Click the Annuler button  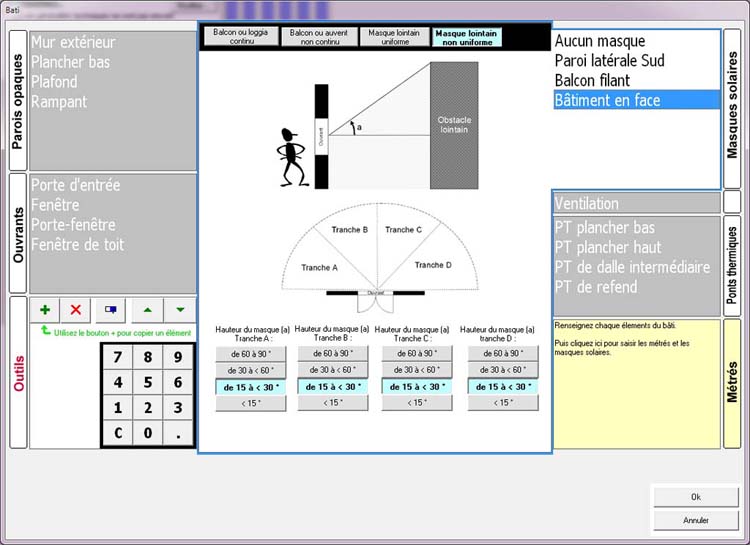695,520
